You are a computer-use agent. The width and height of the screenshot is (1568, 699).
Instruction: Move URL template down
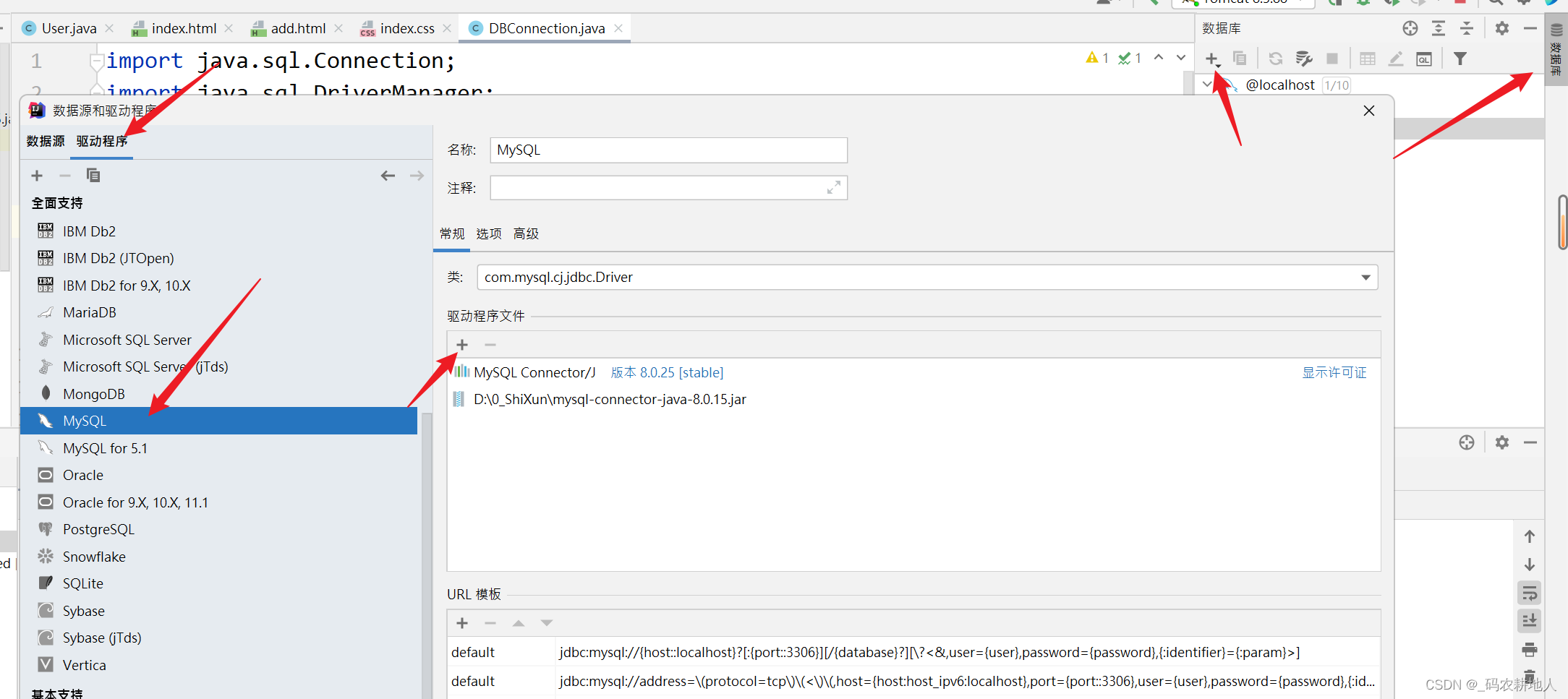tap(547, 623)
